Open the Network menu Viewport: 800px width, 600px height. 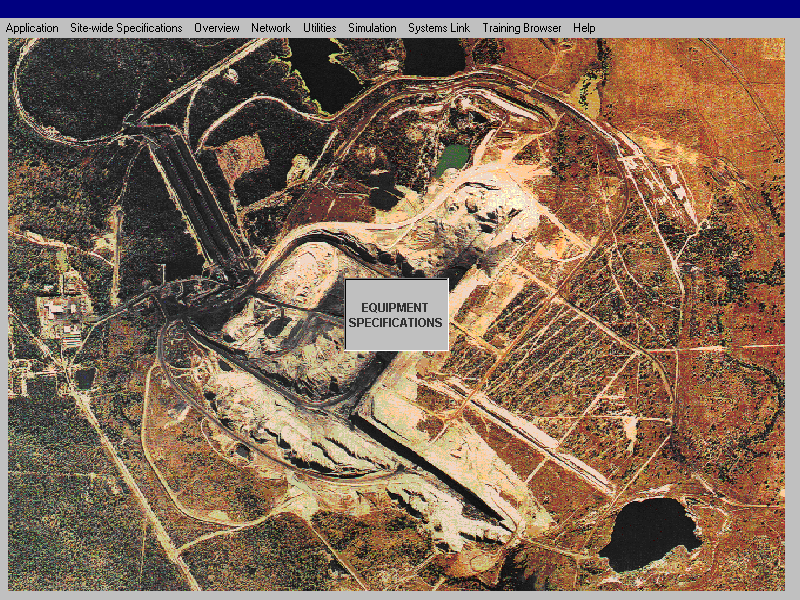tap(271, 28)
